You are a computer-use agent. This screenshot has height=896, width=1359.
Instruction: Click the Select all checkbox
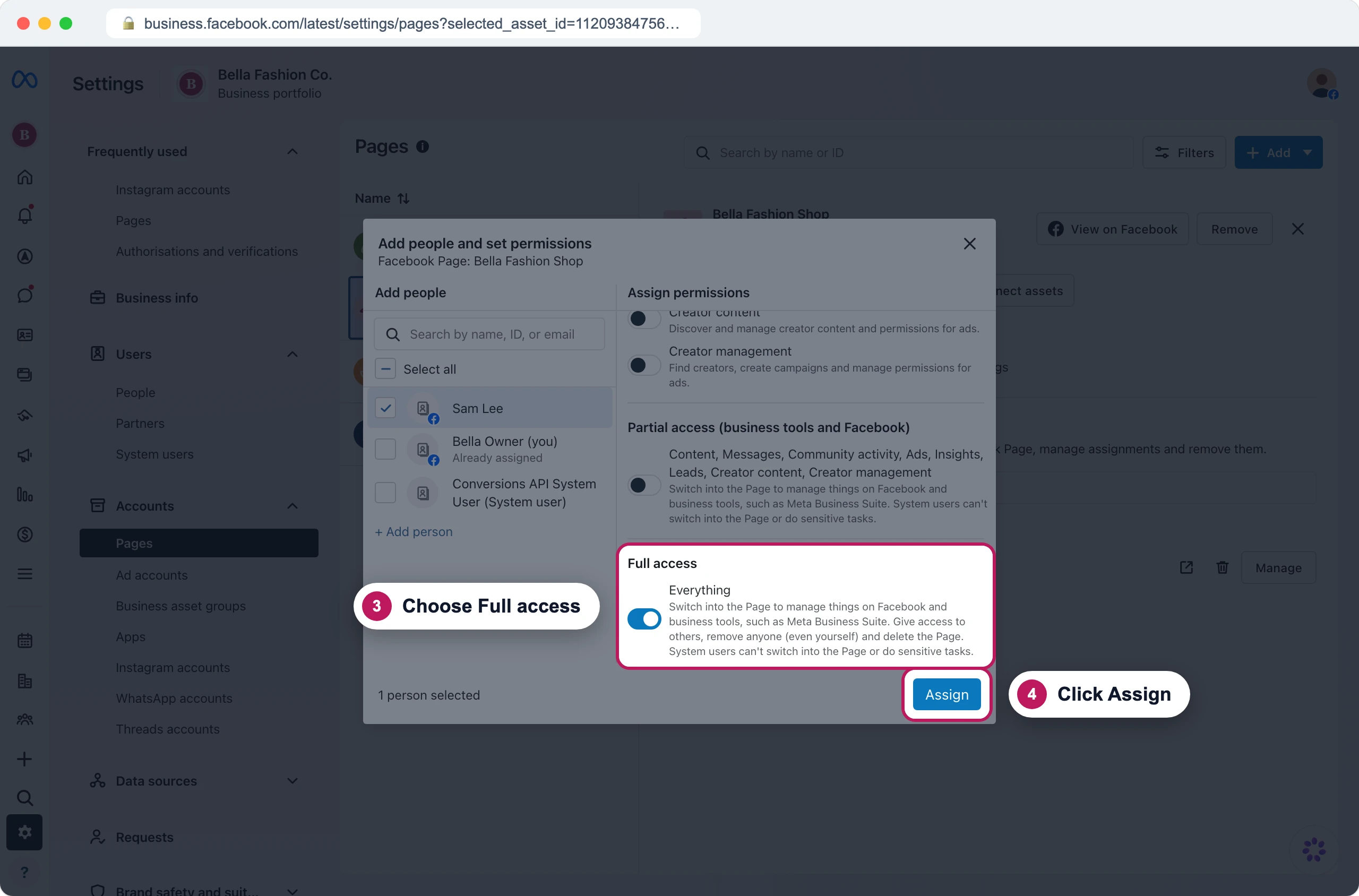[386, 368]
